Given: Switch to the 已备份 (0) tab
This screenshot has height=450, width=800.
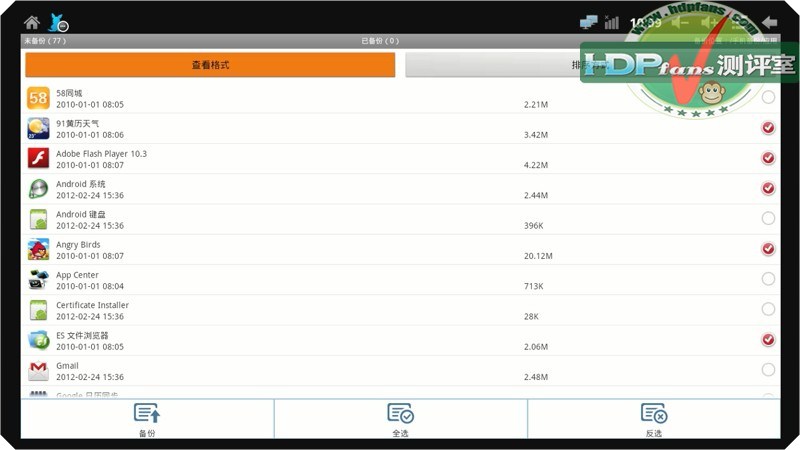Looking at the screenshot, I should pos(380,41).
